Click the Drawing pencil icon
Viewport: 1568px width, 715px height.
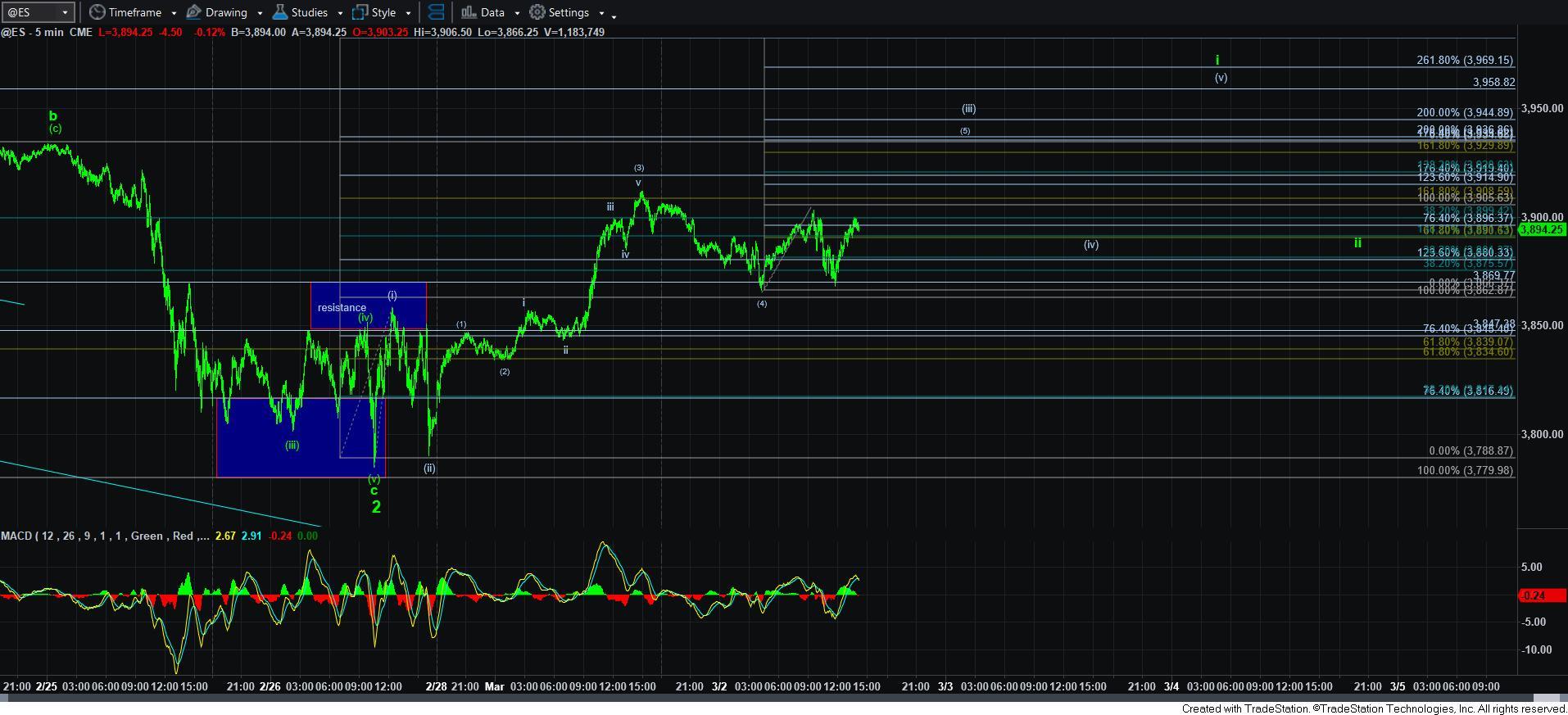pyautogui.click(x=194, y=12)
